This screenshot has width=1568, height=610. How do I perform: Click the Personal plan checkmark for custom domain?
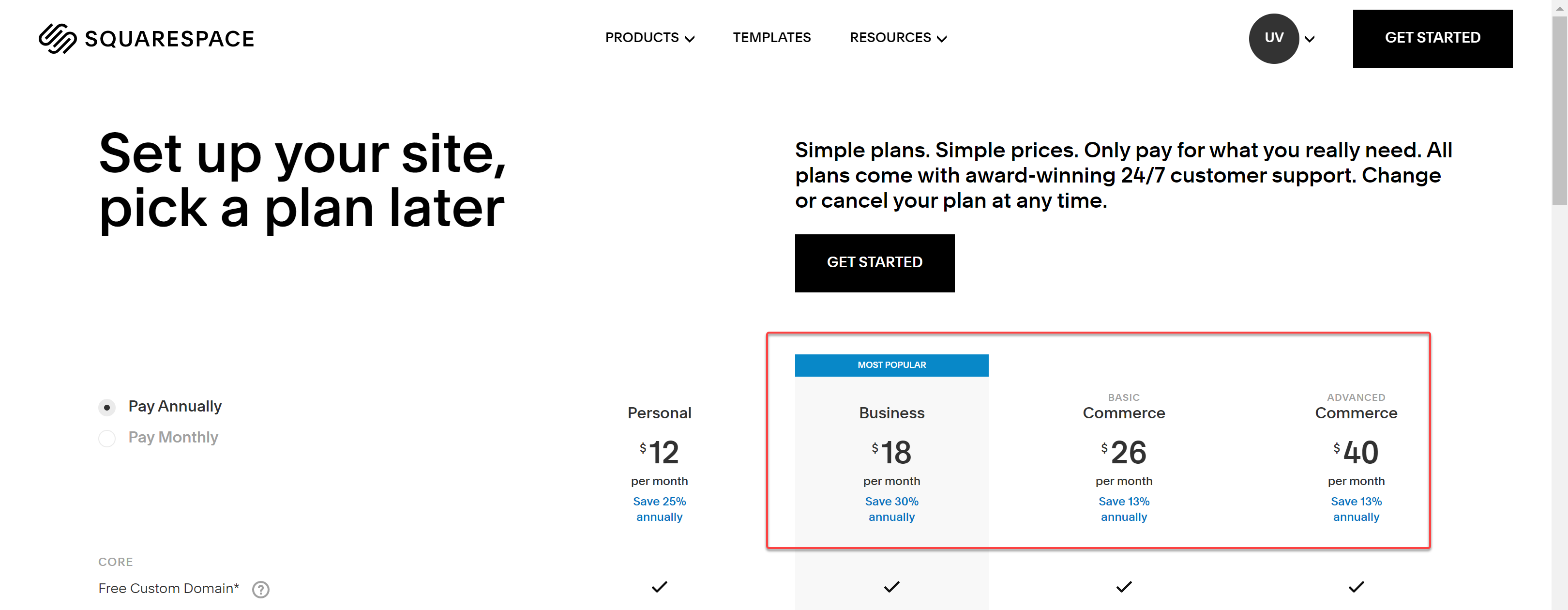[x=659, y=586]
